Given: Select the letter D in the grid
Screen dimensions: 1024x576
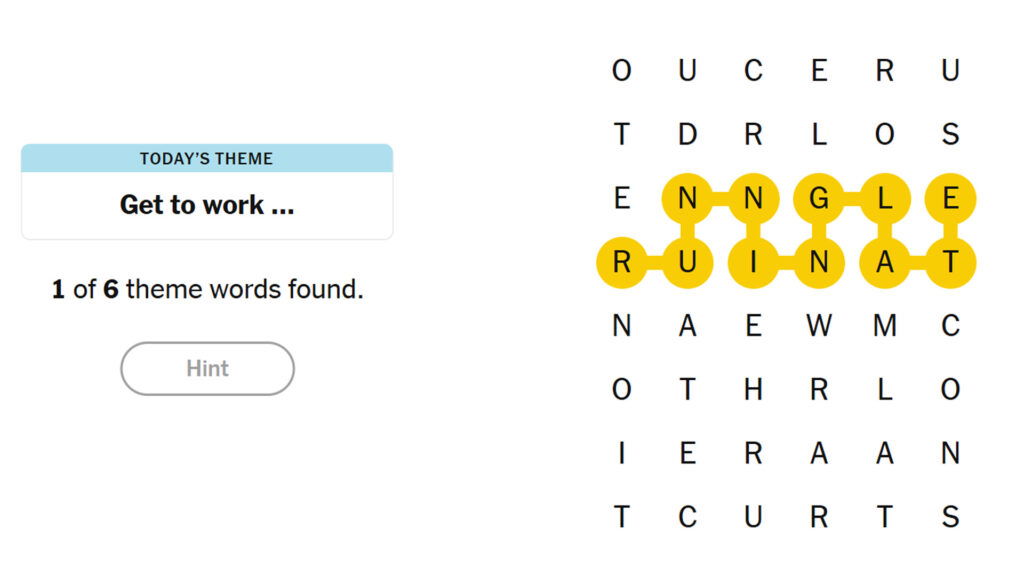Looking at the screenshot, I should 687,134.
